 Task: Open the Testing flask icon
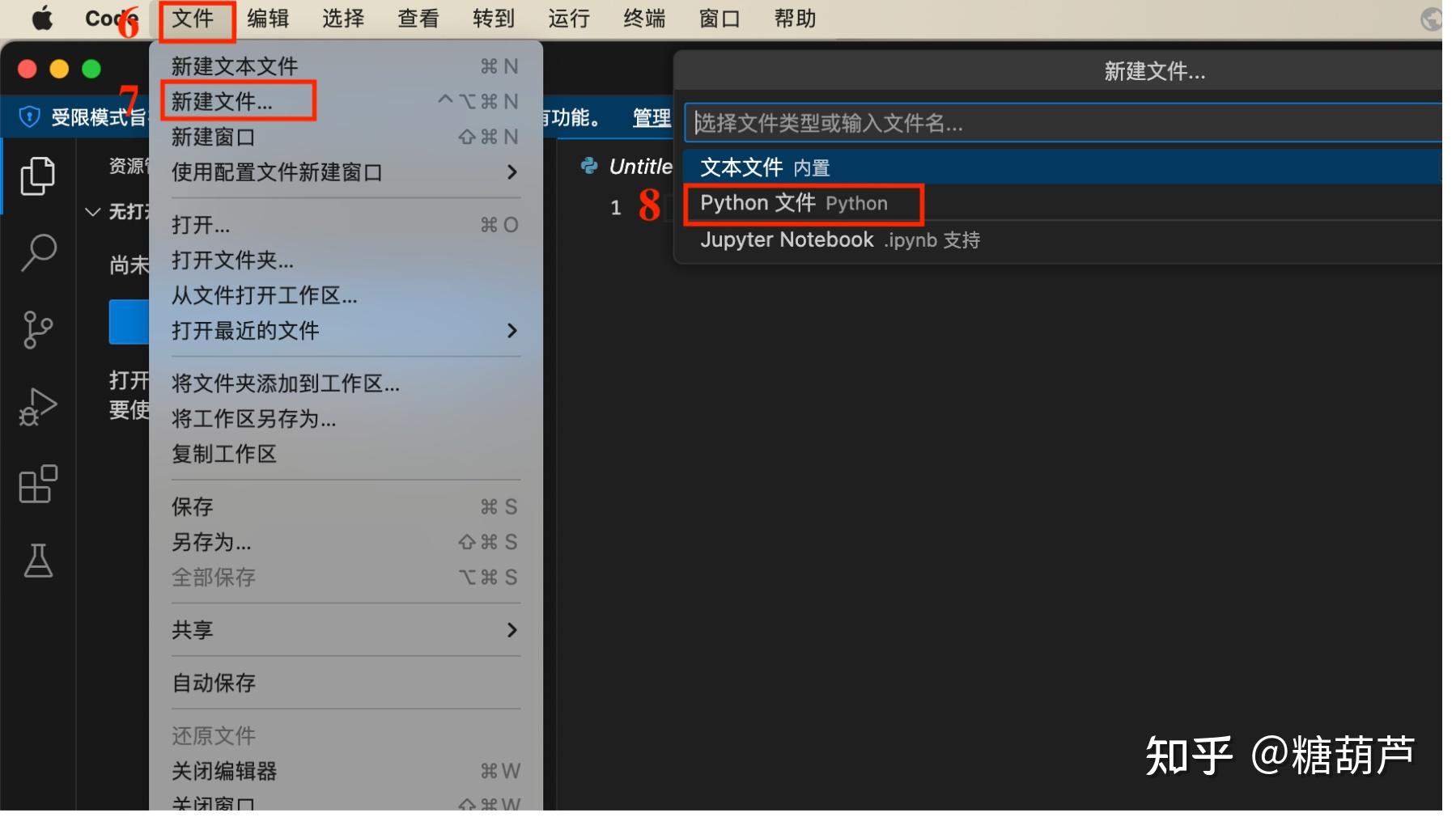(x=37, y=560)
